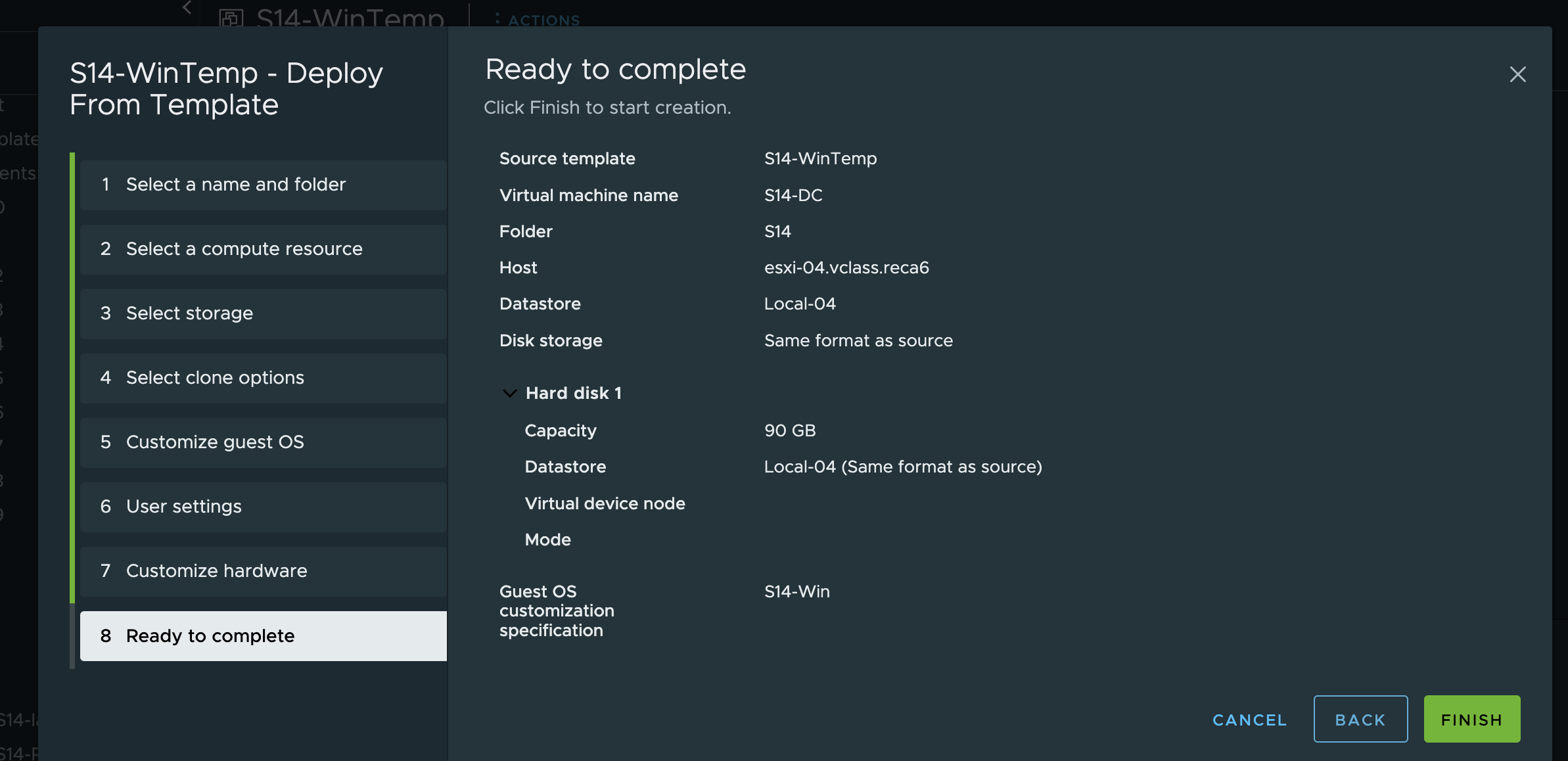This screenshot has height=761, width=1568.
Task: Click the Finish button
Action: (1471, 720)
